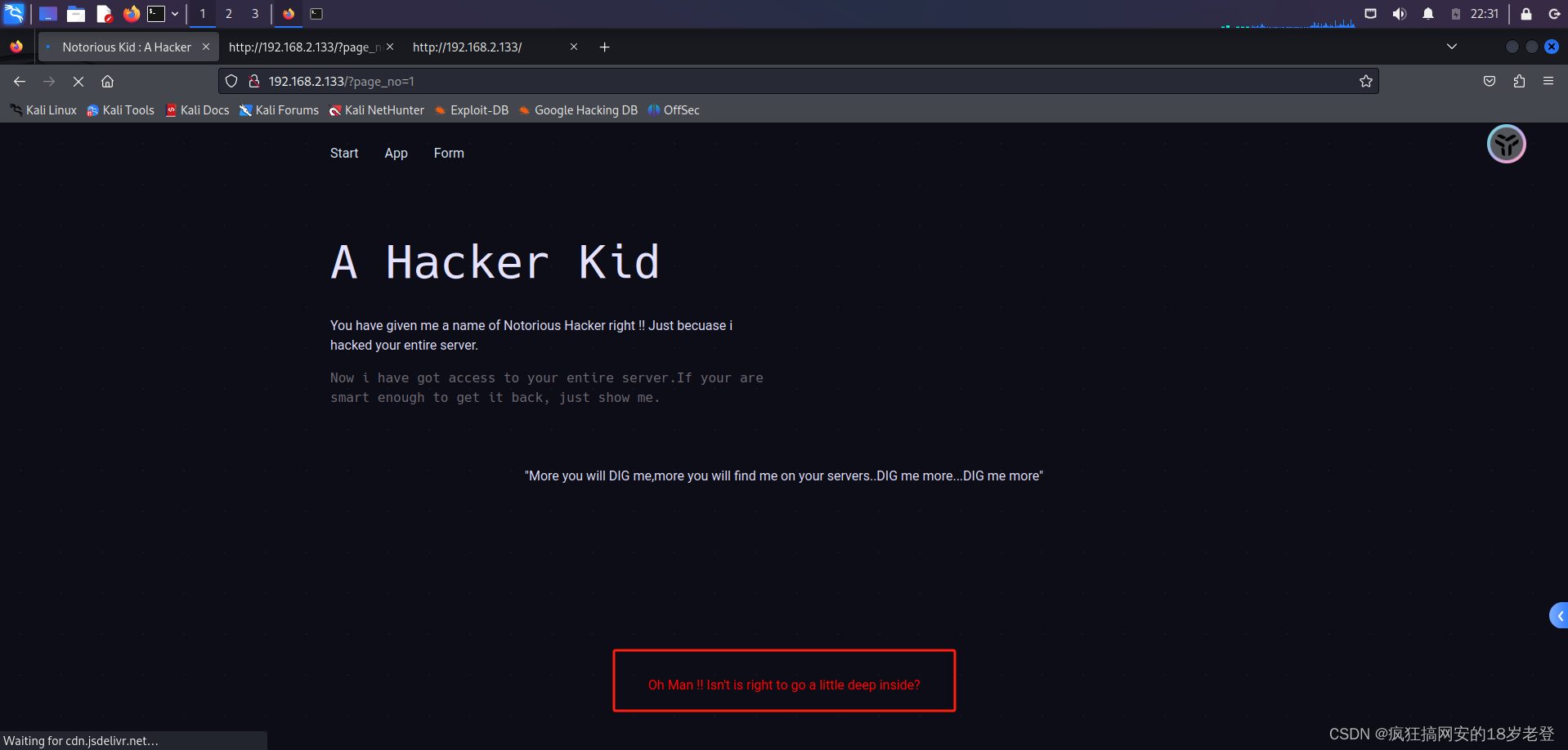List all tabs dropdown arrow

click(x=1452, y=47)
